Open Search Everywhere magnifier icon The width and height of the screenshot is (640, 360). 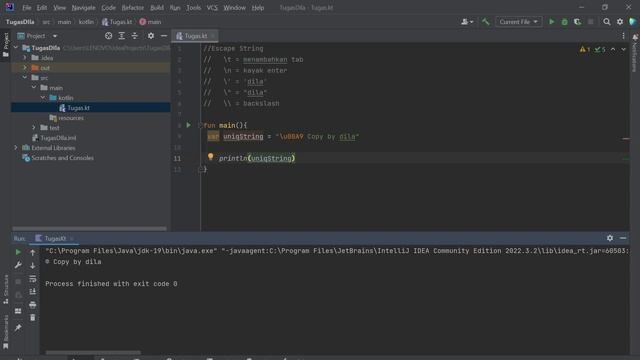coord(607,22)
